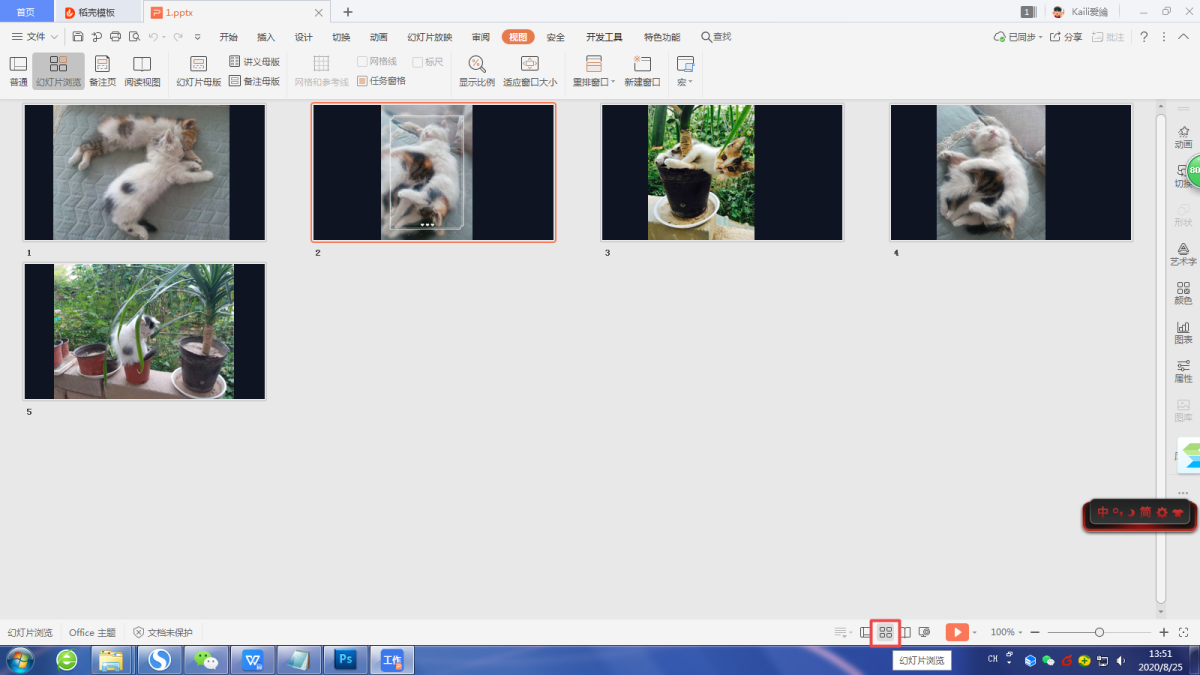Open the 文件 file menu dropdown
This screenshot has height=675, width=1200.
[35, 37]
